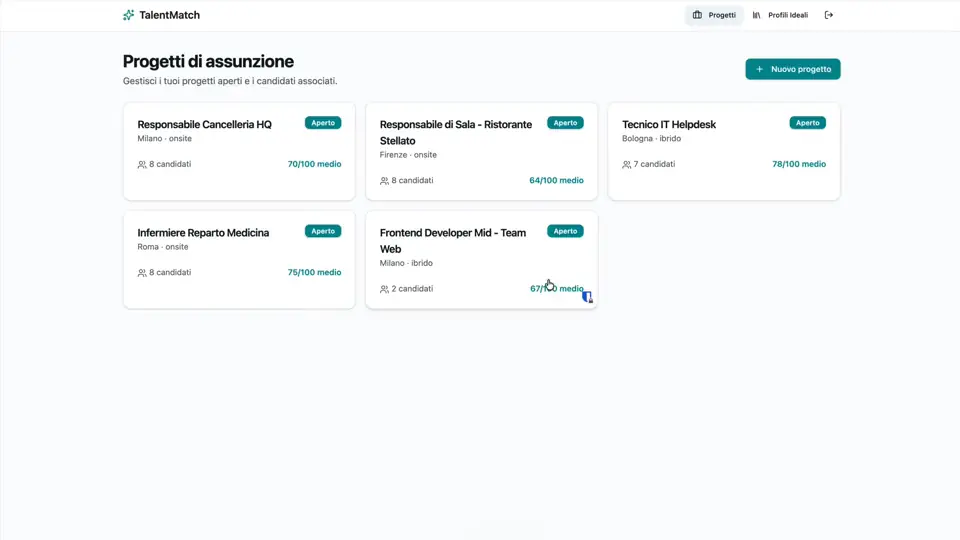Click the Profili Ideali library icon
The width and height of the screenshot is (960, 540).
tap(757, 15)
